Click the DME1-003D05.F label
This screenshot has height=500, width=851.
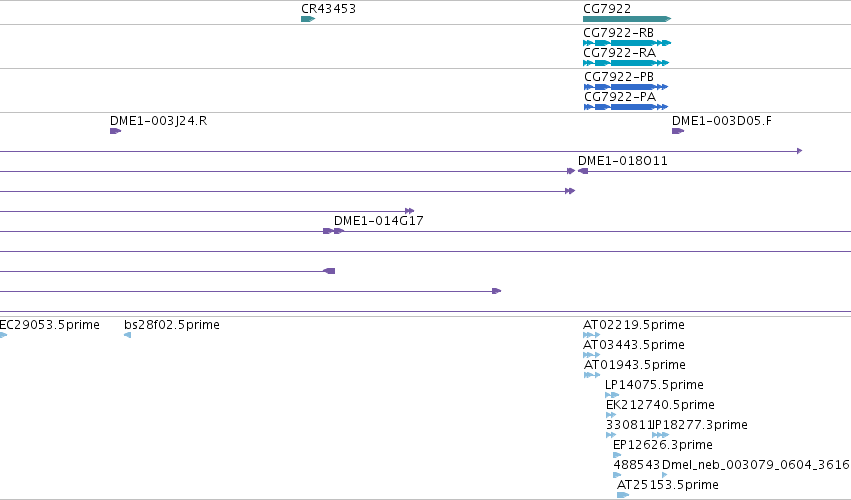click(x=722, y=121)
